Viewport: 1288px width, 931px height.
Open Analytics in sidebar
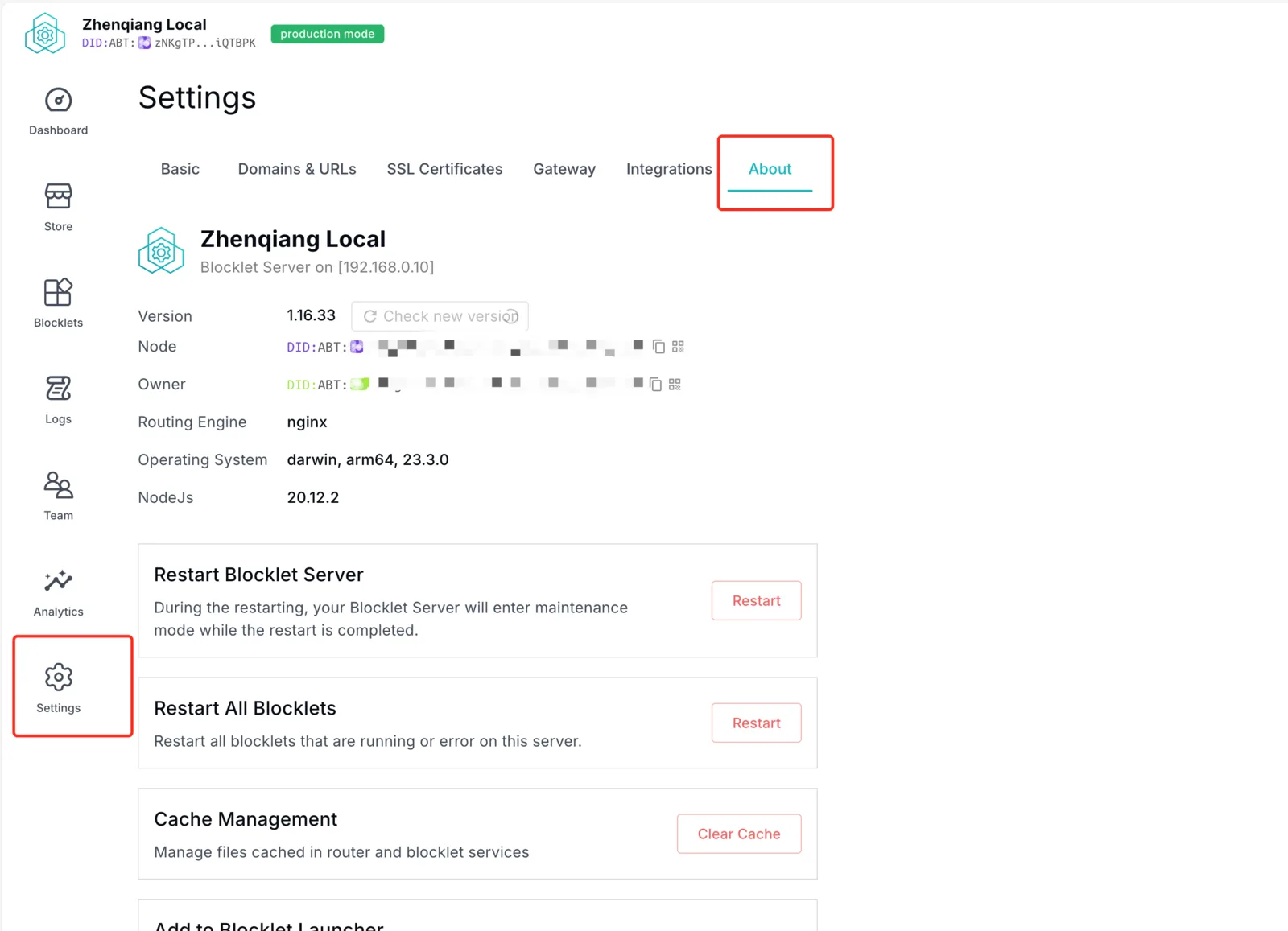[x=58, y=593]
